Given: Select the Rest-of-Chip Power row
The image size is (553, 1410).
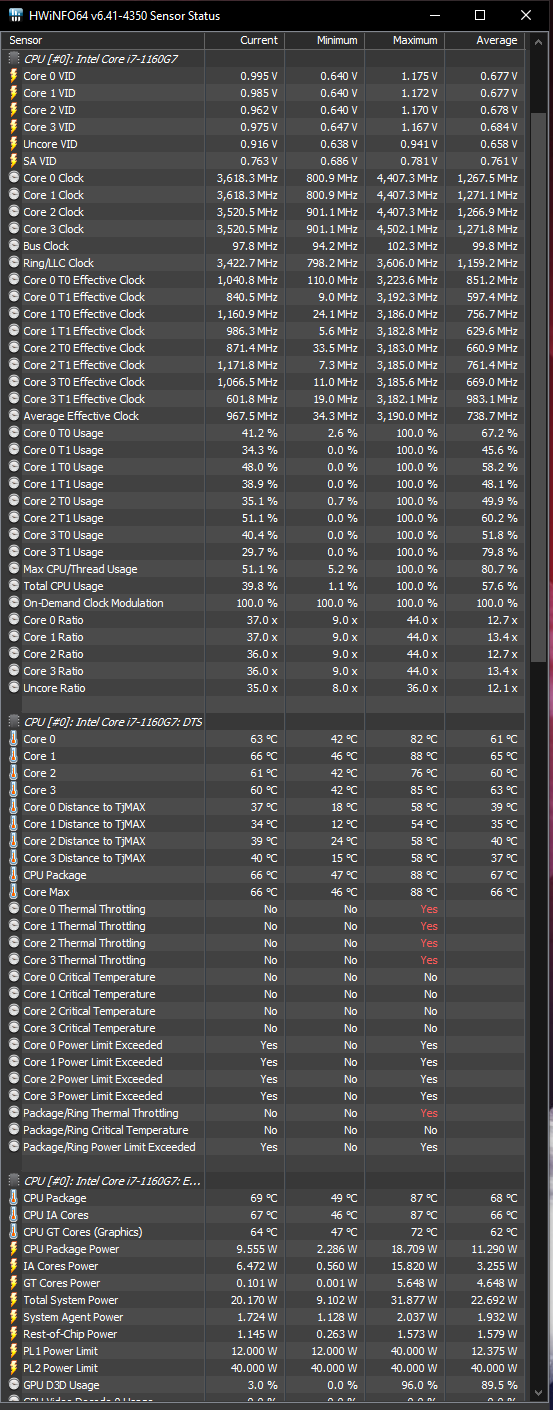Looking at the screenshot, I should [264, 1334].
